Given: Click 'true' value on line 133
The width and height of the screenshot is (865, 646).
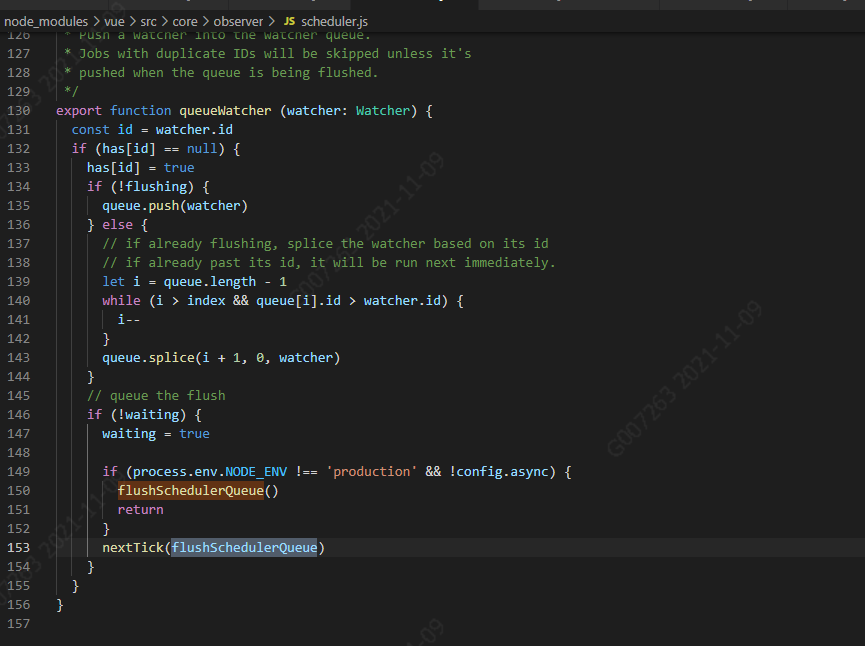Looking at the screenshot, I should pos(179,168).
